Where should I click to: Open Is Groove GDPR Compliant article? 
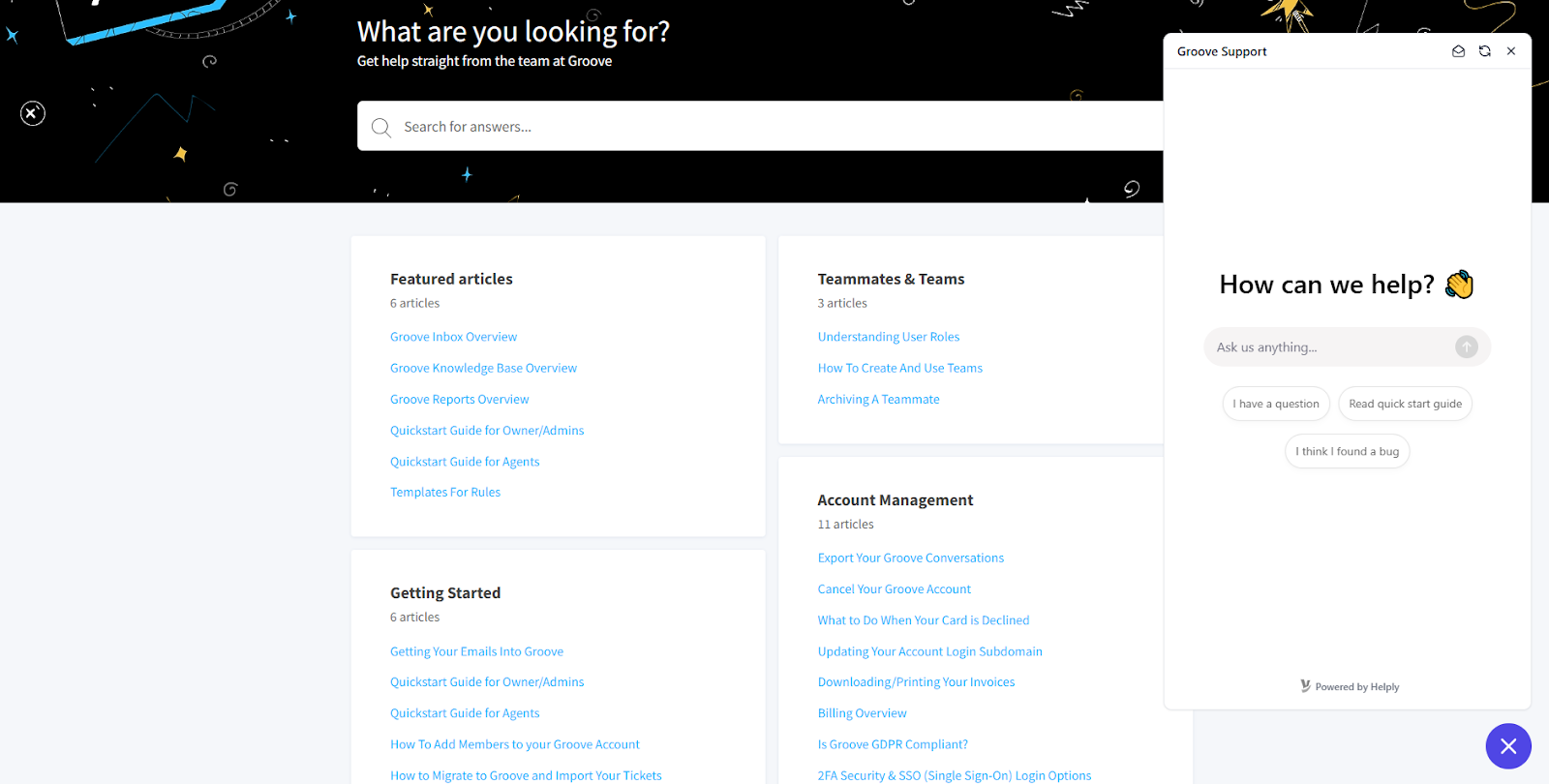pos(893,744)
